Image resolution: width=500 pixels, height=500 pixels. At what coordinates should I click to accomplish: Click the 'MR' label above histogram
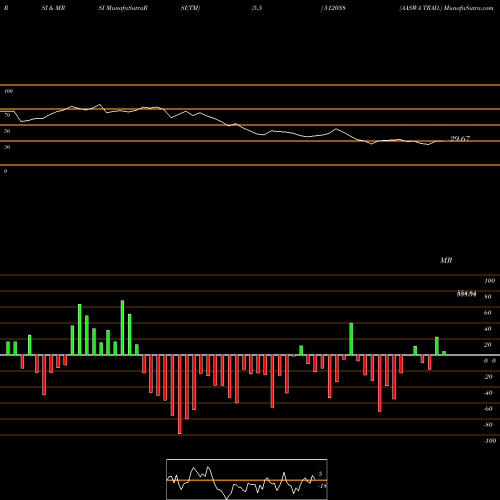coord(446,260)
